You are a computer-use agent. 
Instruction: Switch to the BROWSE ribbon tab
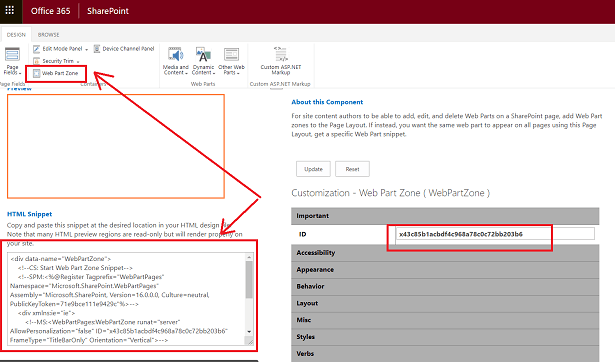[49, 35]
